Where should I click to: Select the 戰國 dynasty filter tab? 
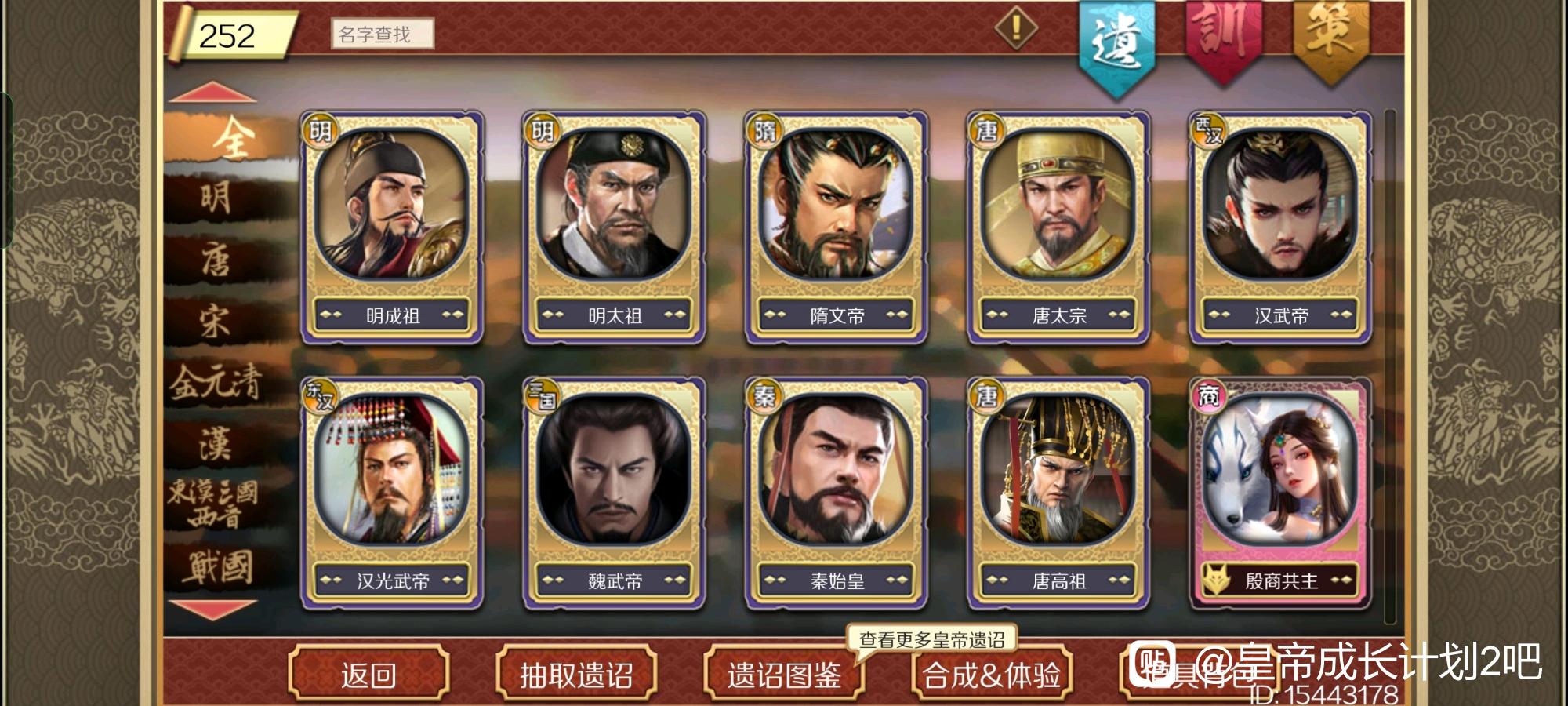pyautogui.click(x=218, y=566)
